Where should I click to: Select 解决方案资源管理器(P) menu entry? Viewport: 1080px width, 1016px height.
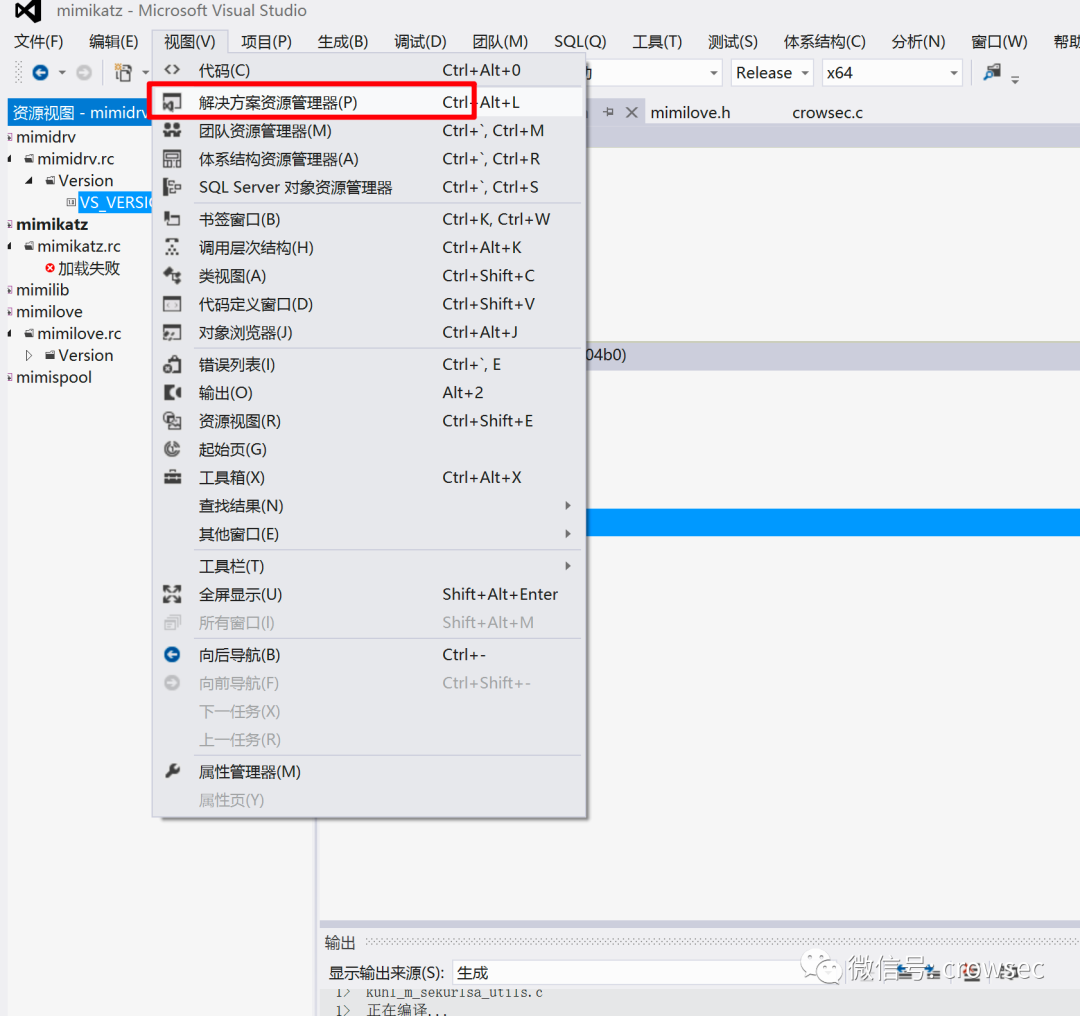[x=368, y=103]
